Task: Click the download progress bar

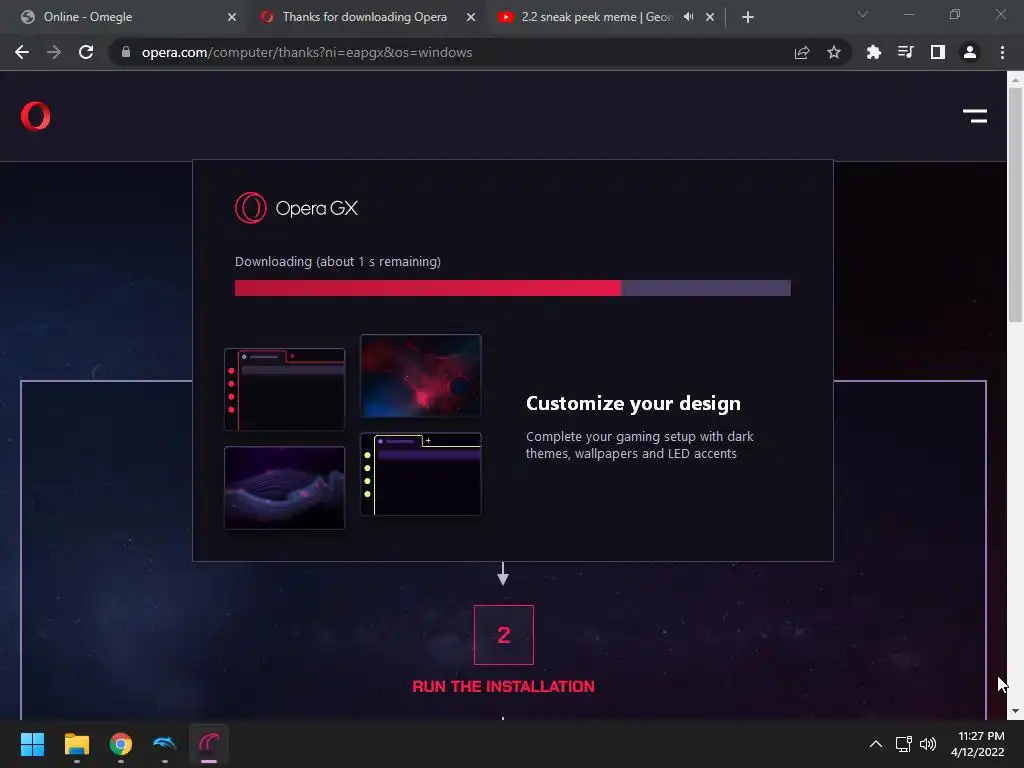Action: click(x=513, y=288)
